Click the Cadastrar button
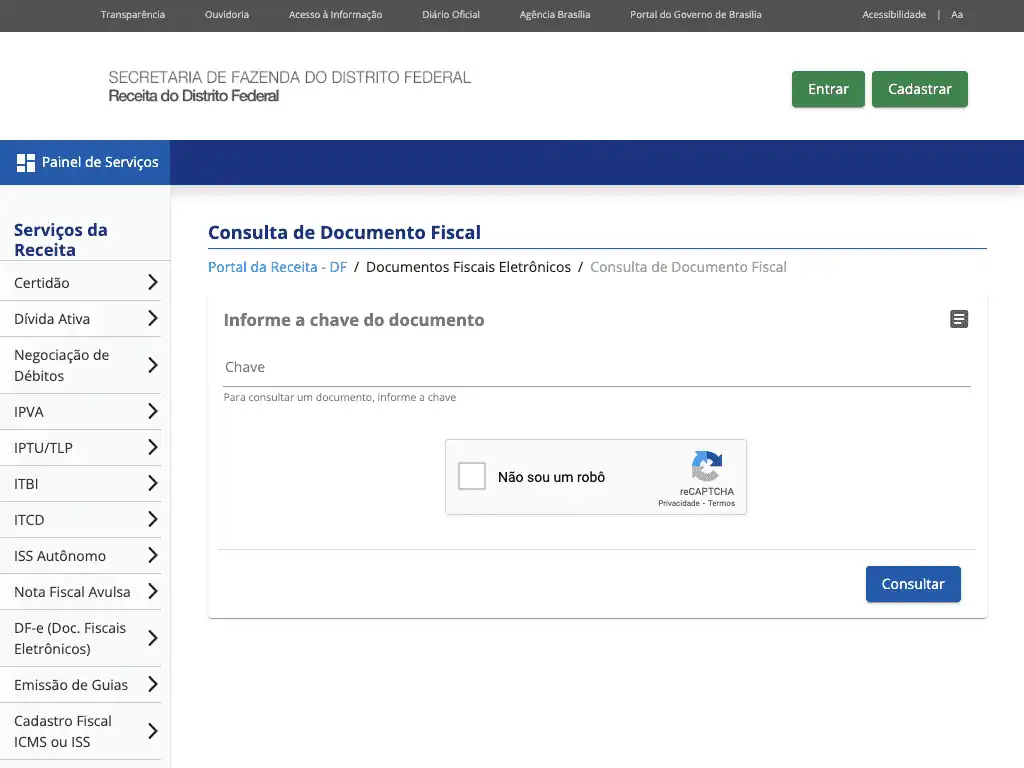The width and height of the screenshot is (1024, 768). tap(919, 89)
